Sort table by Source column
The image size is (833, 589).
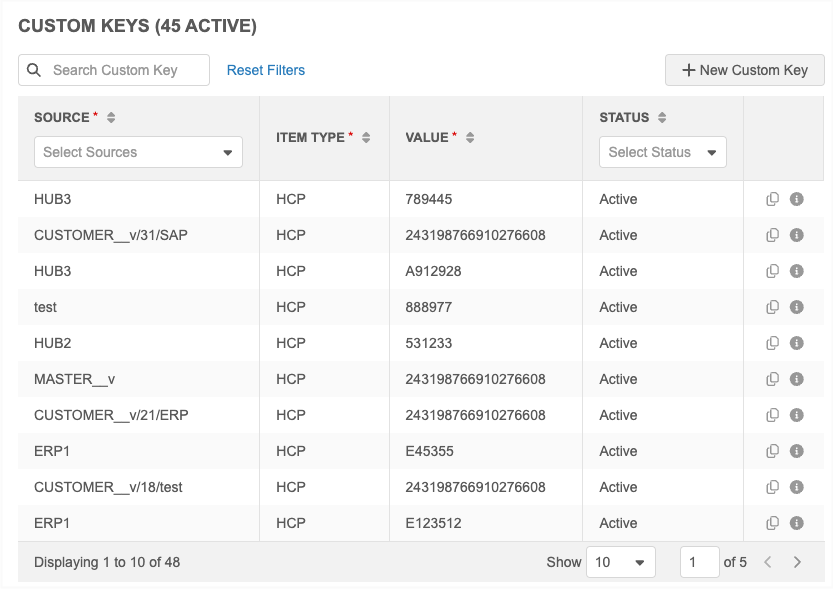(x=111, y=118)
